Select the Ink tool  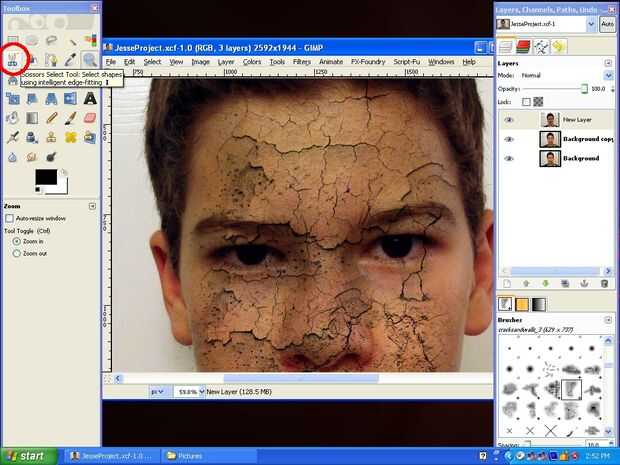click(x=32, y=137)
